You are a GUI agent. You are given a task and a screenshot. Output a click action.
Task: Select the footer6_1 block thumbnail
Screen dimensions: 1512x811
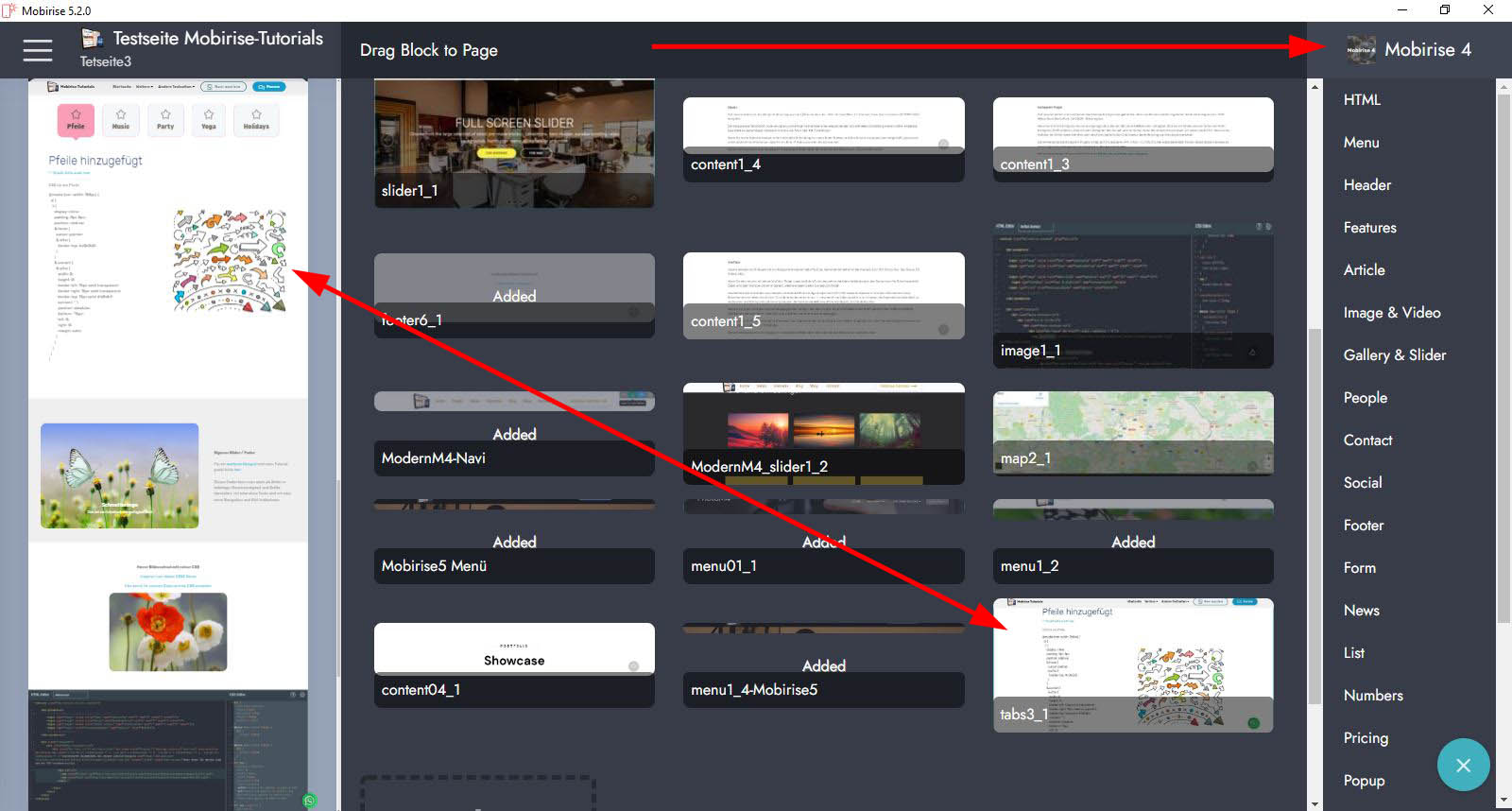pos(514,296)
